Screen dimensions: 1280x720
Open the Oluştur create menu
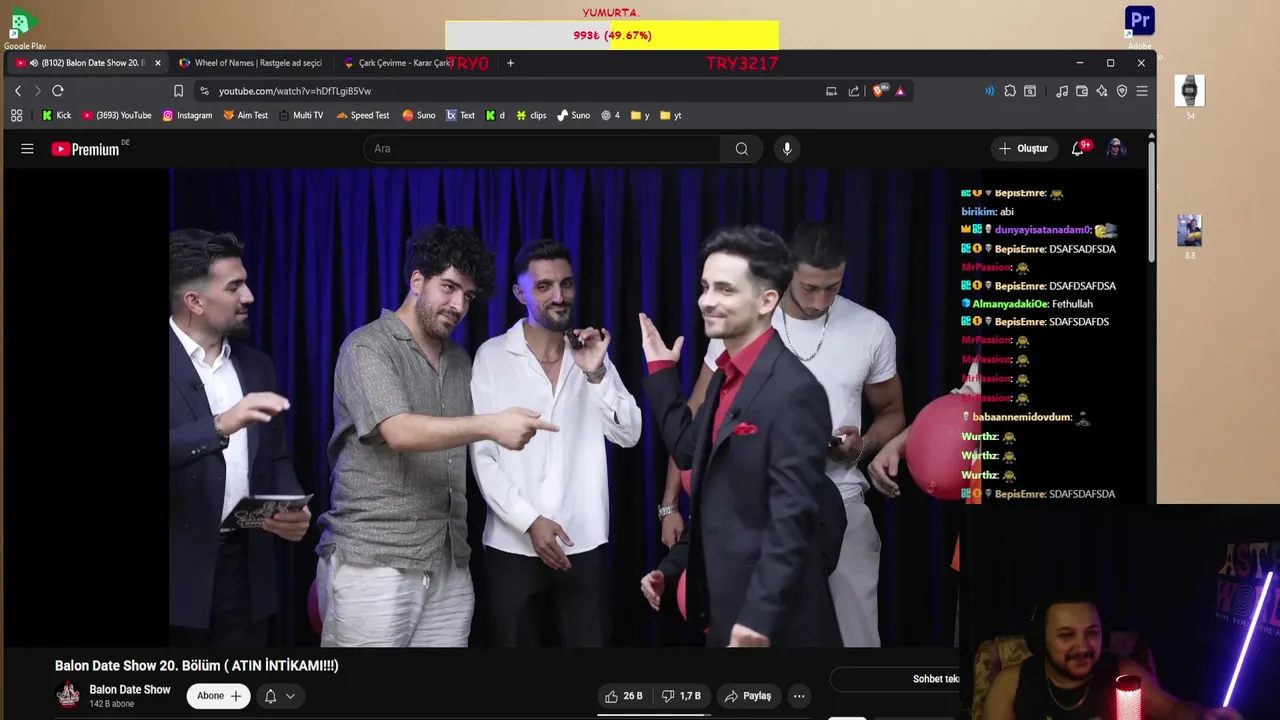click(x=1024, y=149)
